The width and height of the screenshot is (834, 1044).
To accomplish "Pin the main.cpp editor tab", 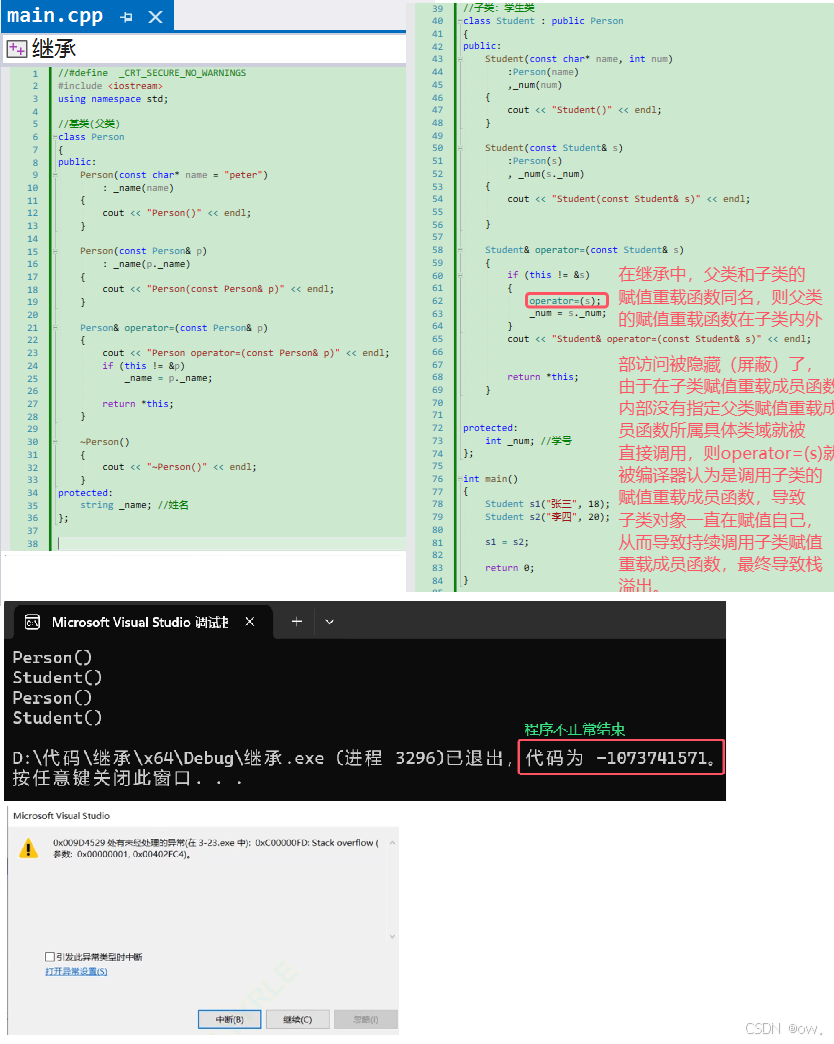I will (x=126, y=17).
